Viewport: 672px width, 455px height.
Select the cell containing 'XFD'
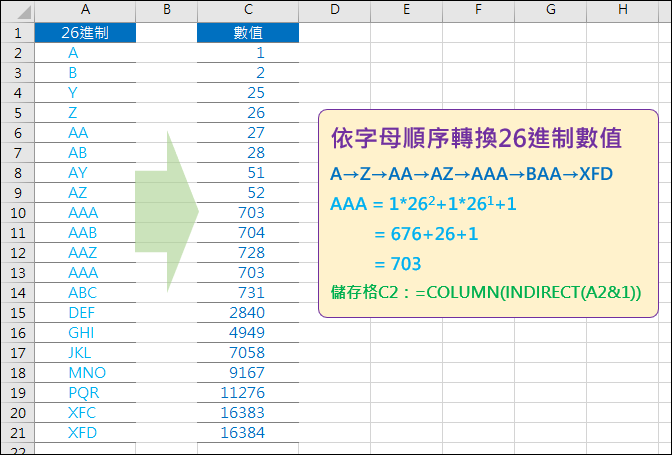click(85, 433)
